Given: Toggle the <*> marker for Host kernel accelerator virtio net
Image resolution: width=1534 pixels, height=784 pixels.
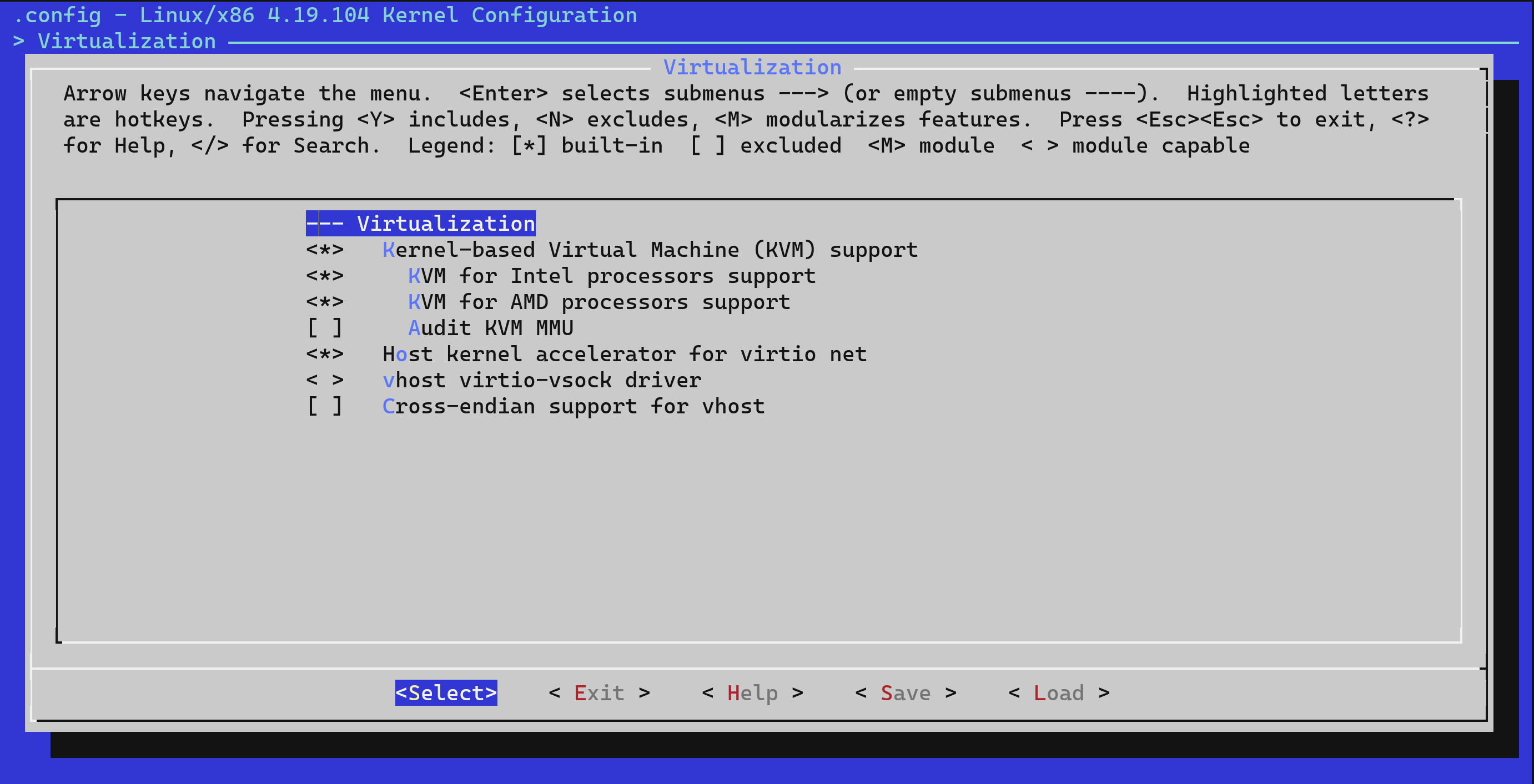Looking at the screenshot, I should (x=325, y=354).
